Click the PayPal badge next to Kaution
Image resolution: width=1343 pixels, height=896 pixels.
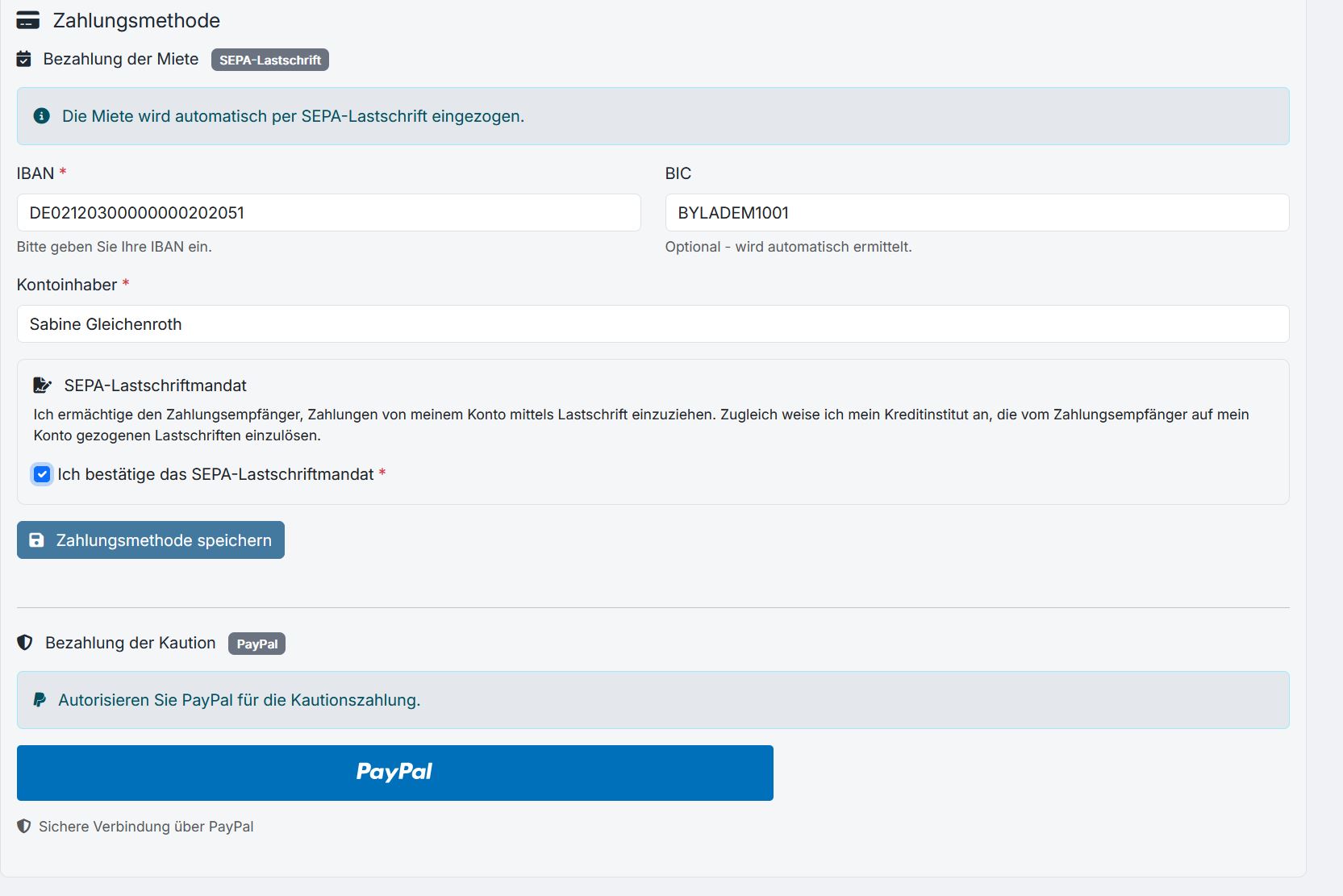257,644
